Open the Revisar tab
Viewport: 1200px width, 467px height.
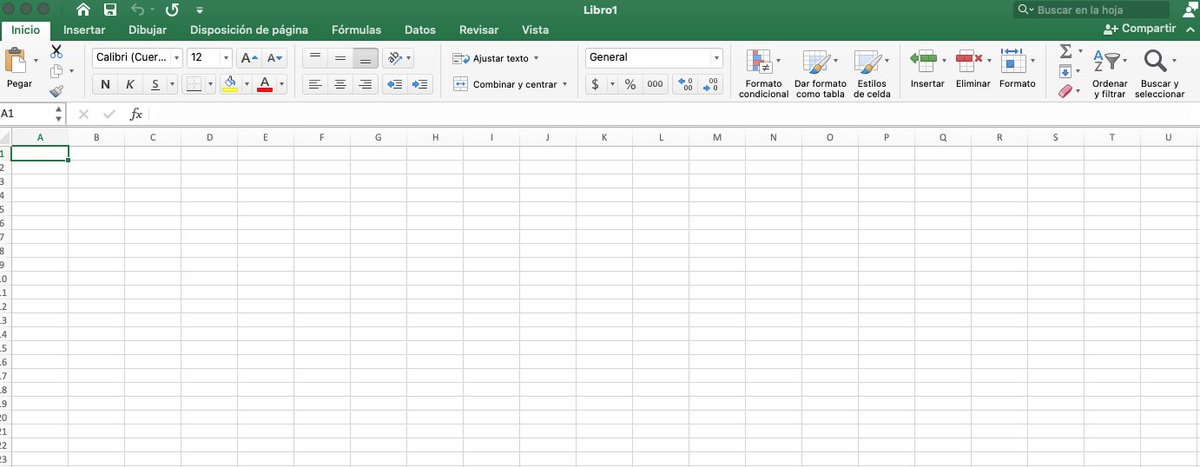point(478,29)
